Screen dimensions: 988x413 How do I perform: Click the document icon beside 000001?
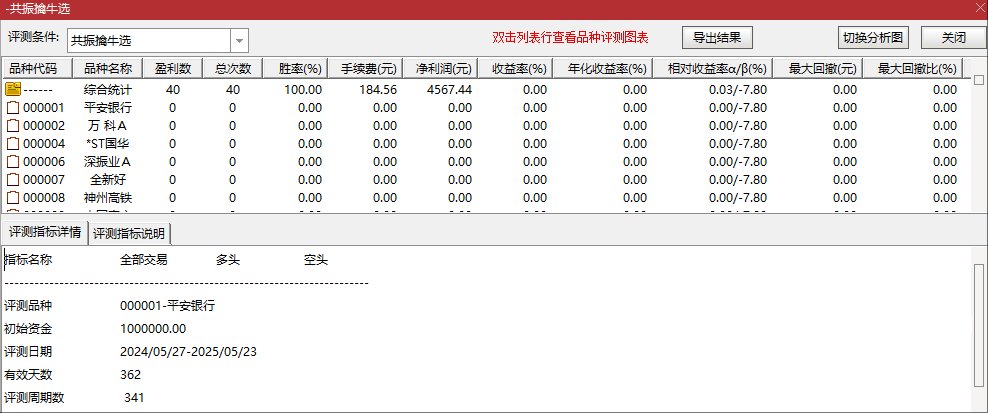[x=13, y=108]
